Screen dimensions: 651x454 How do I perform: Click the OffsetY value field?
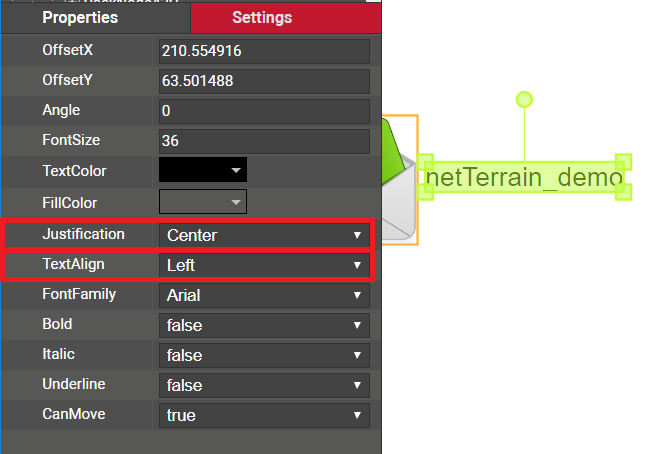(264, 80)
